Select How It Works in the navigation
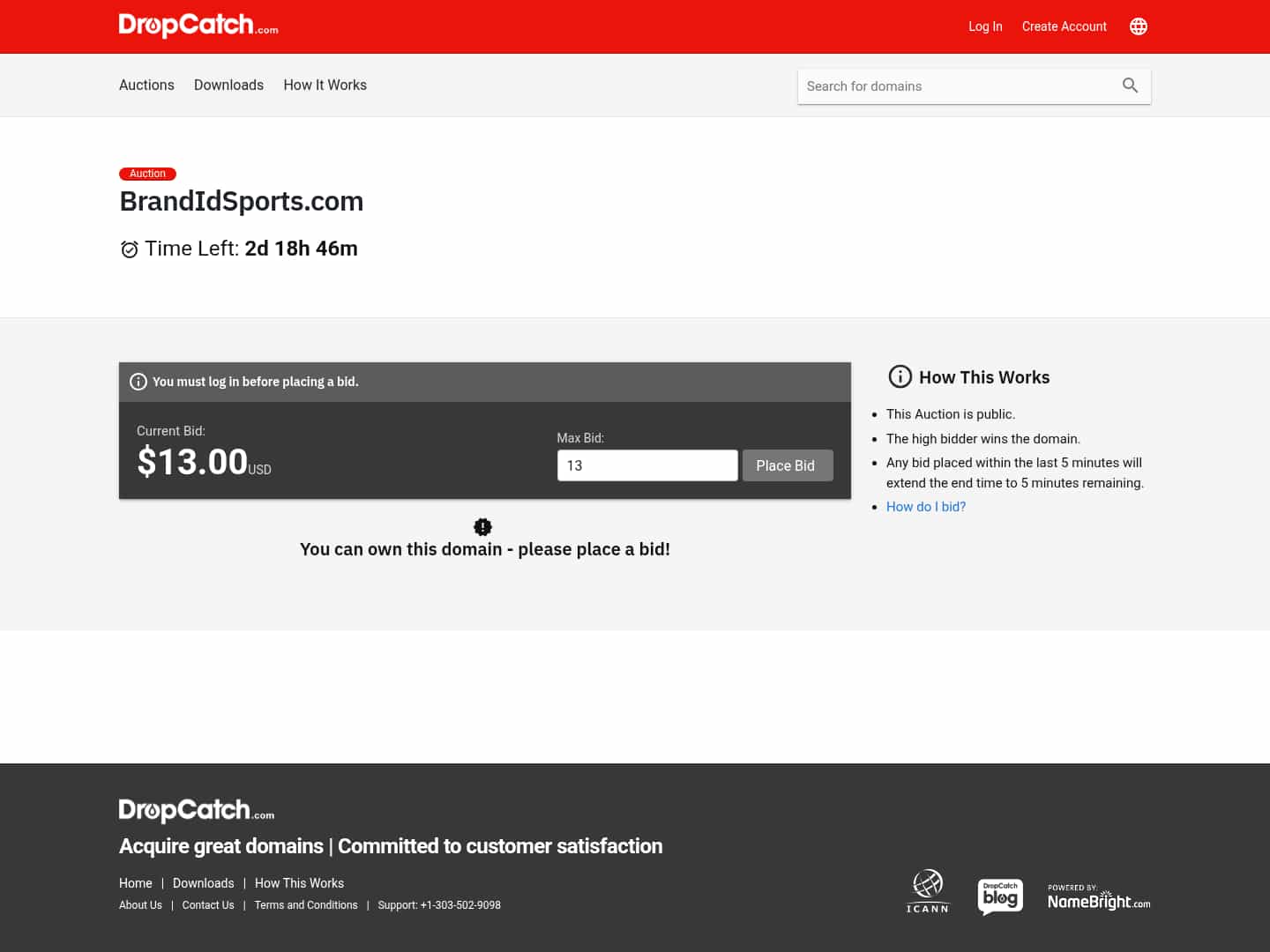The width and height of the screenshot is (1270, 952). (325, 85)
